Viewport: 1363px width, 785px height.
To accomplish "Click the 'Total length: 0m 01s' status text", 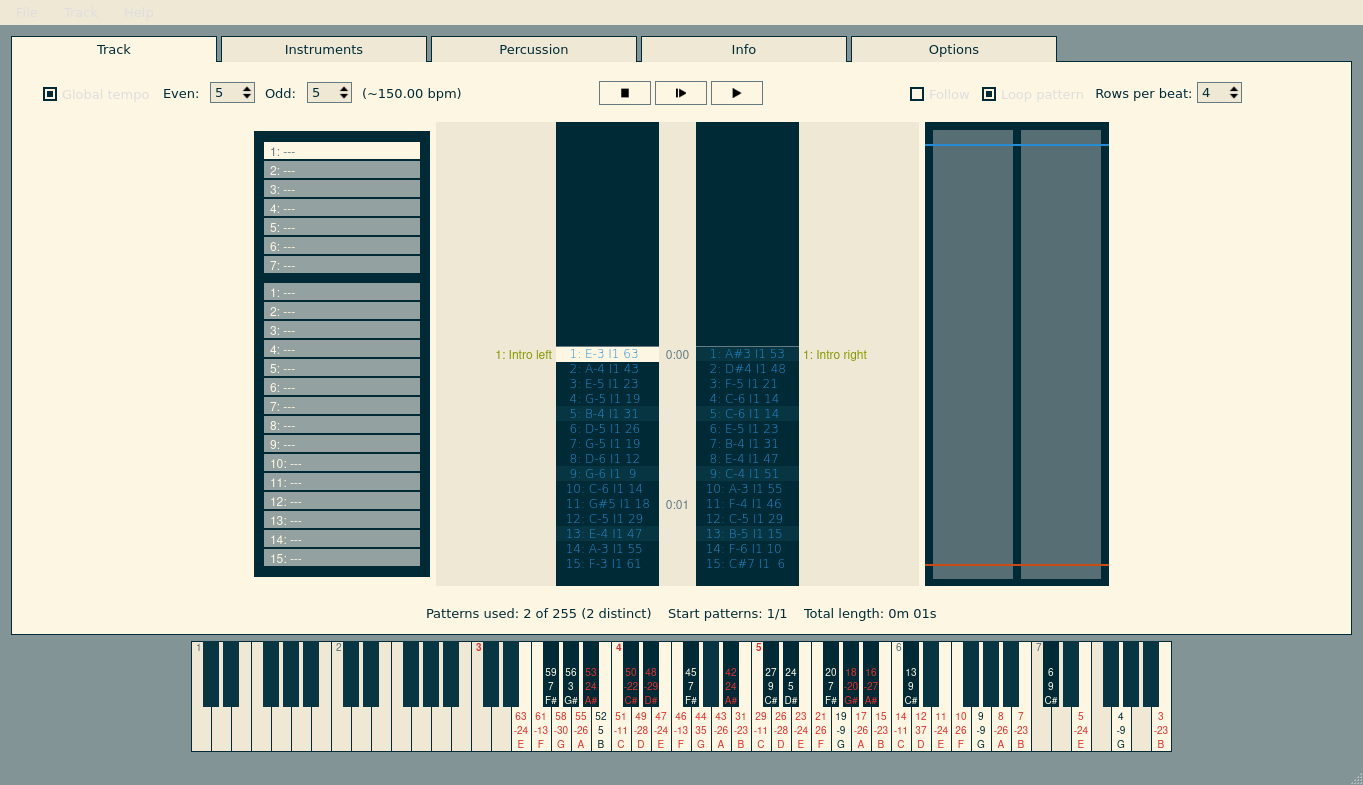I will (870, 613).
